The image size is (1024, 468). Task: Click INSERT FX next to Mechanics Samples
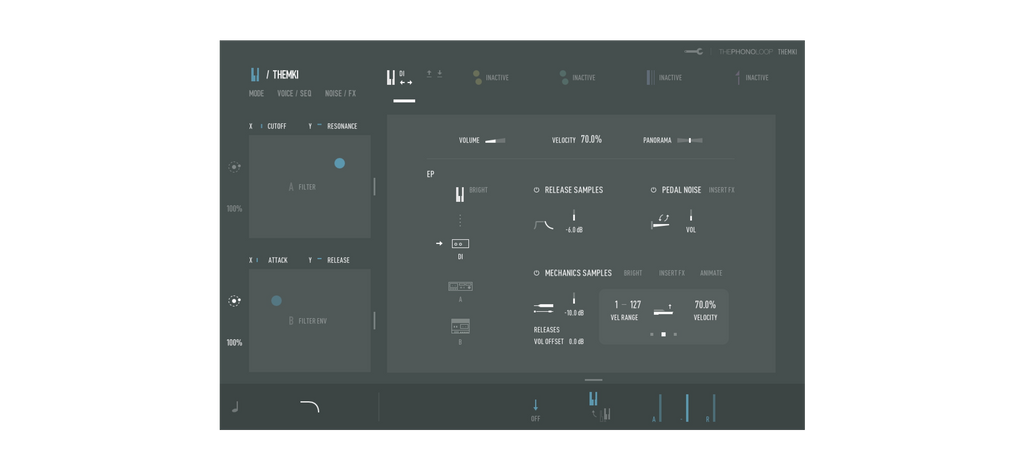coord(672,273)
